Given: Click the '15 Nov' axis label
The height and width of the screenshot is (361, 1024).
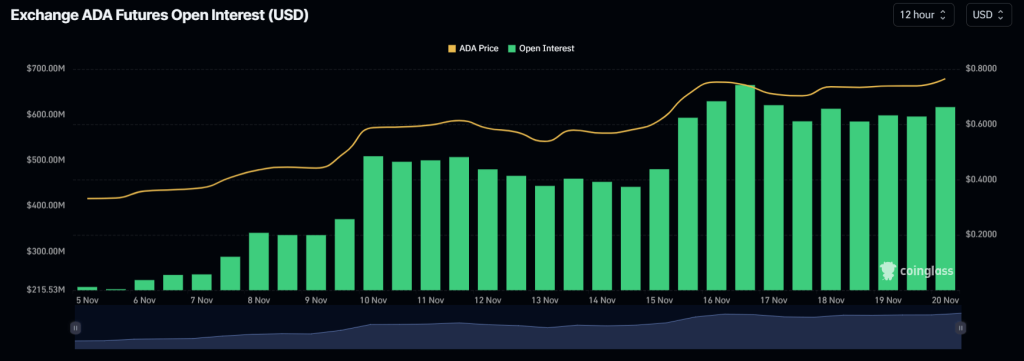Looking at the screenshot, I should [x=659, y=301].
